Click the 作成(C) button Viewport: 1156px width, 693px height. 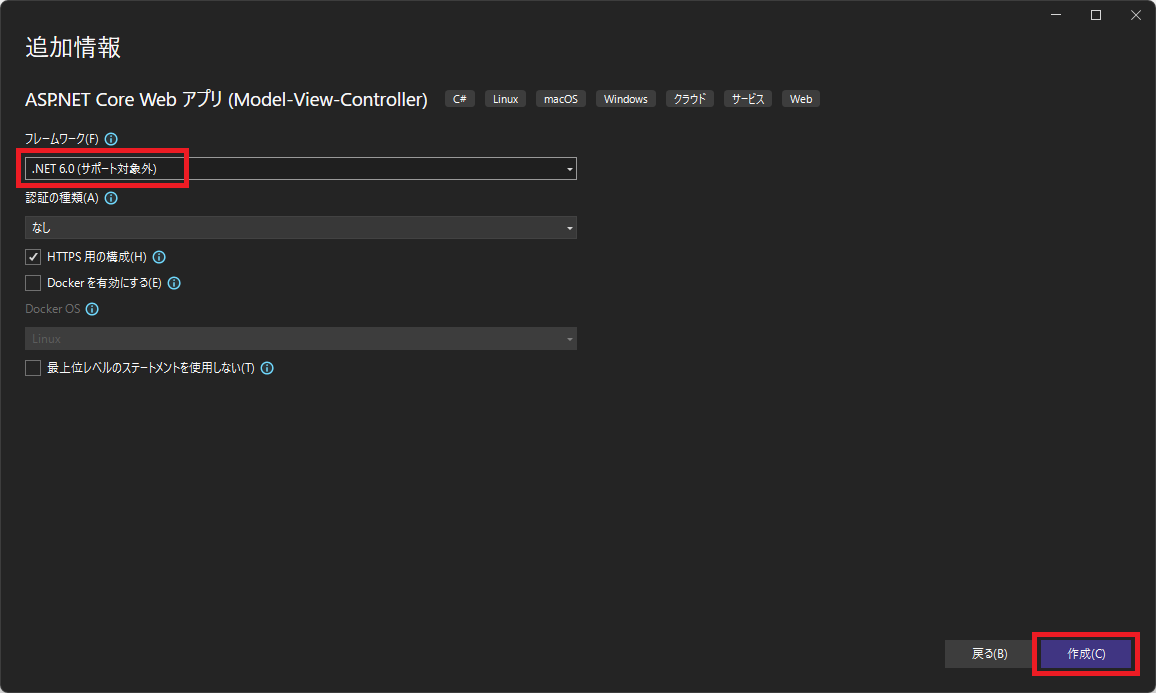[x=1086, y=654]
